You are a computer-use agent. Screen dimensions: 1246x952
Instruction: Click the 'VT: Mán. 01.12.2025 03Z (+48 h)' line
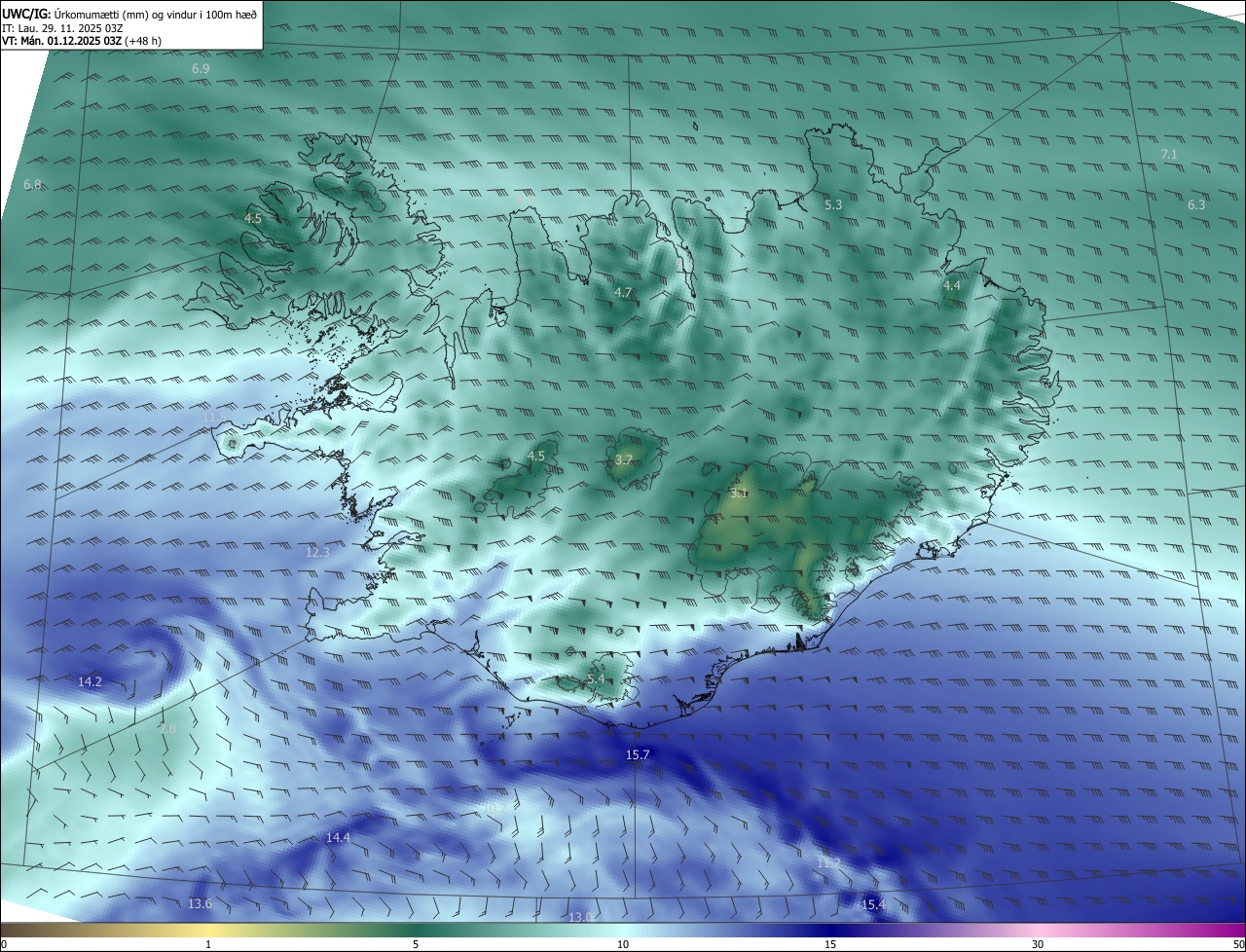[x=81, y=42]
